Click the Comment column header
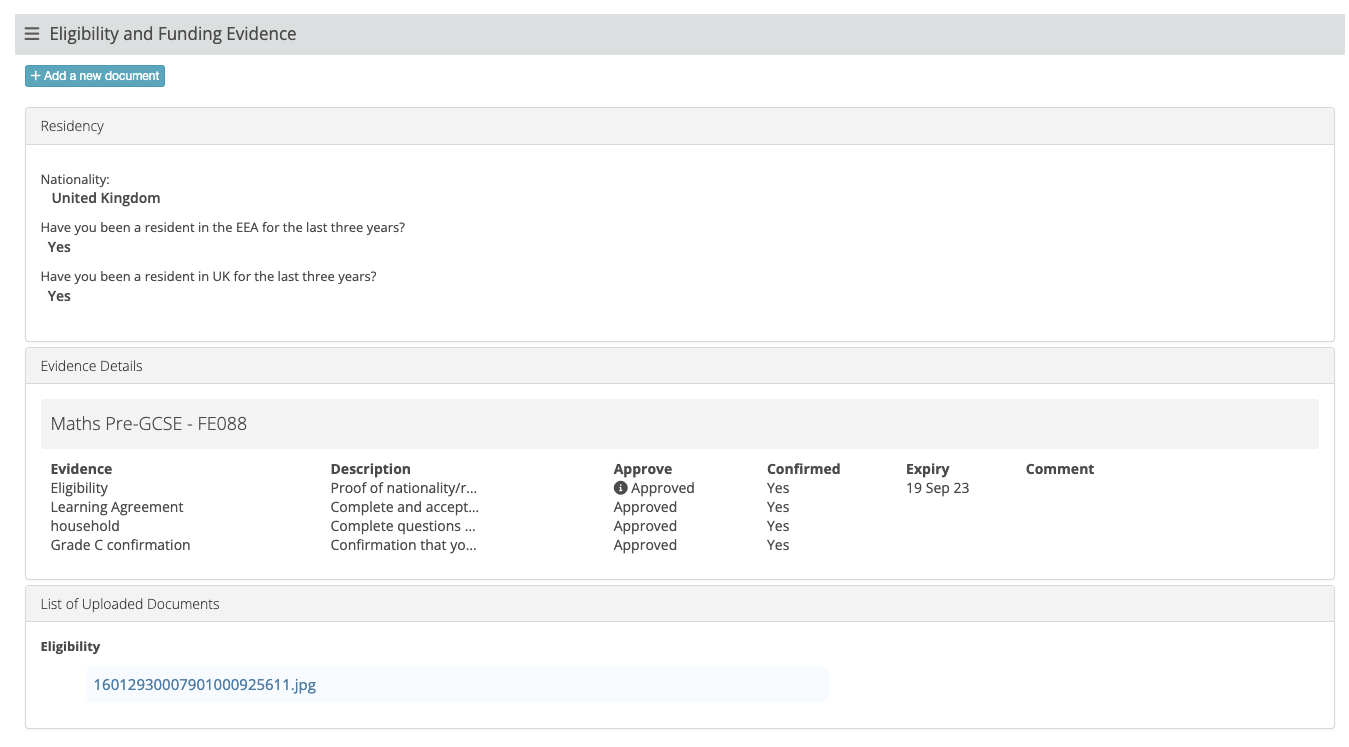 pyautogui.click(x=1059, y=469)
